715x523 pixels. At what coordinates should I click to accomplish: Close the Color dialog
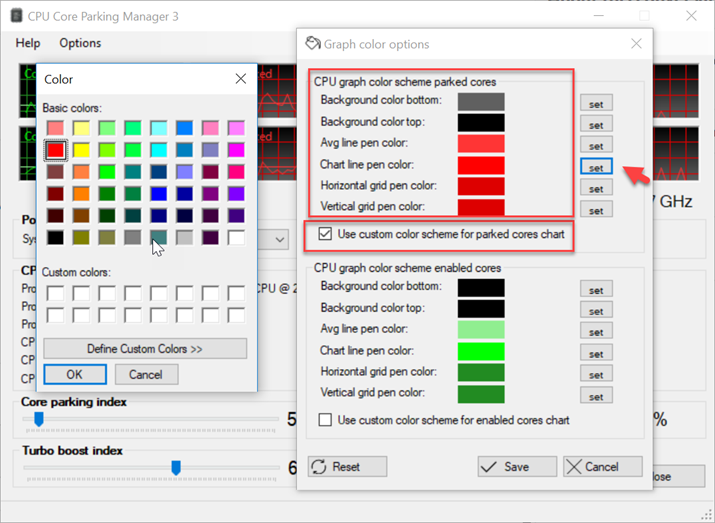(241, 79)
